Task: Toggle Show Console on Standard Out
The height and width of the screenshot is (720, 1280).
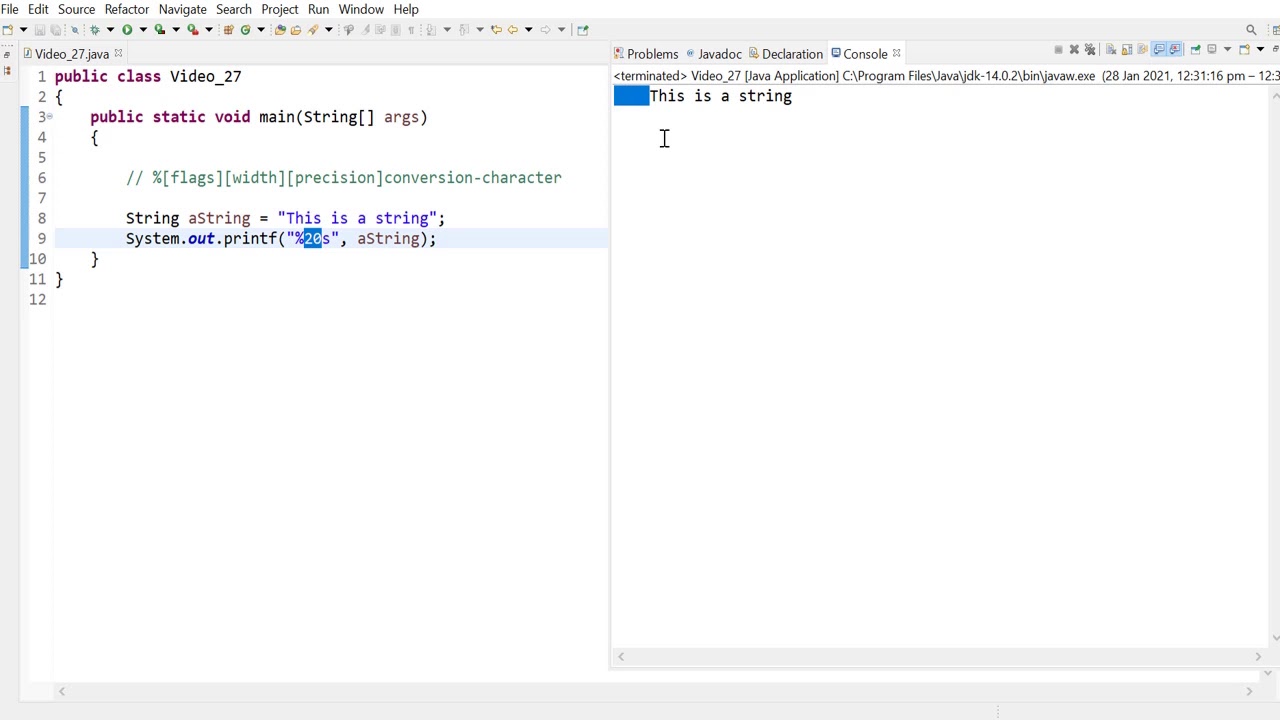Action: [1158, 49]
